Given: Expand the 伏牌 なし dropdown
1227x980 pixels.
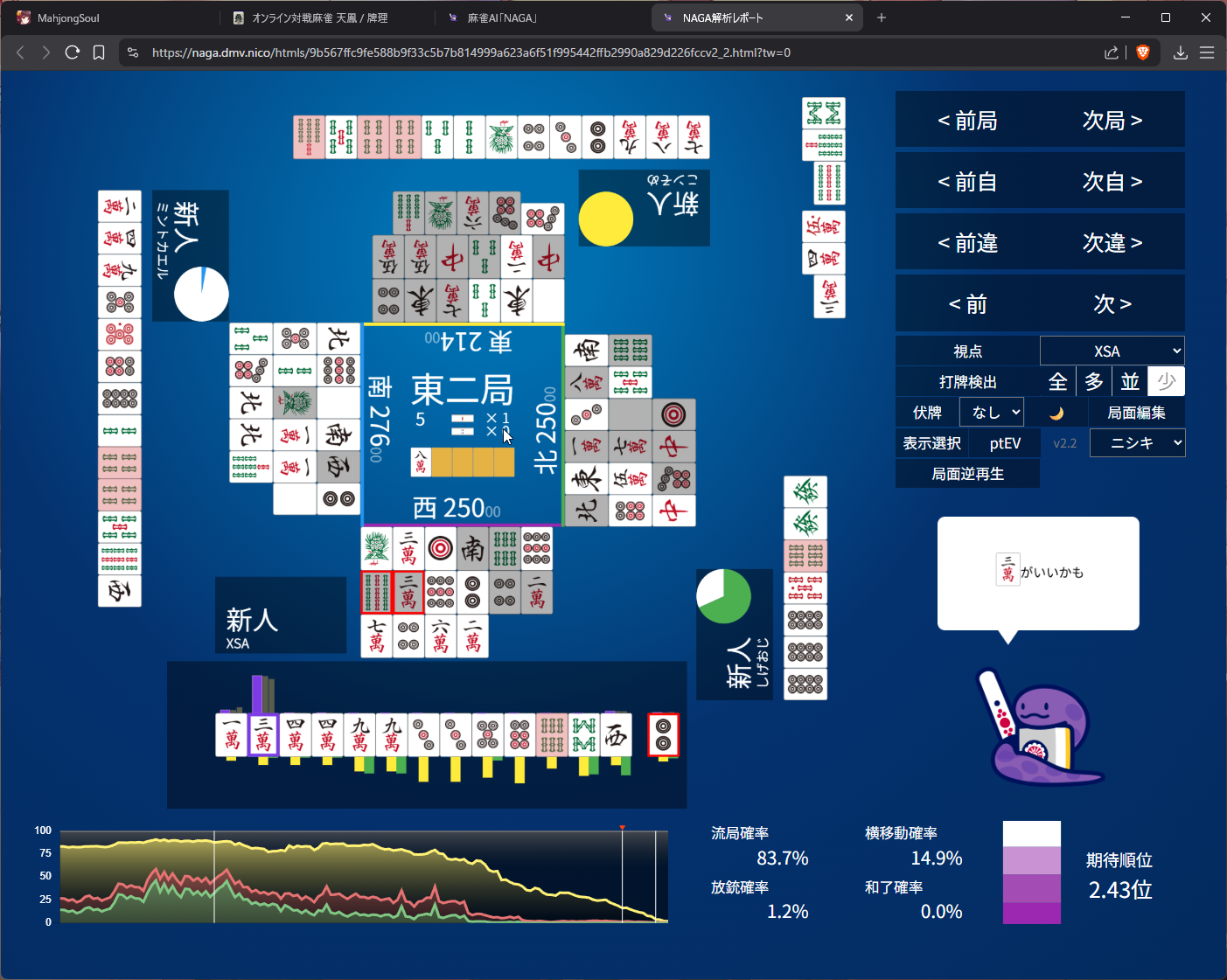Looking at the screenshot, I should [x=992, y=413].
